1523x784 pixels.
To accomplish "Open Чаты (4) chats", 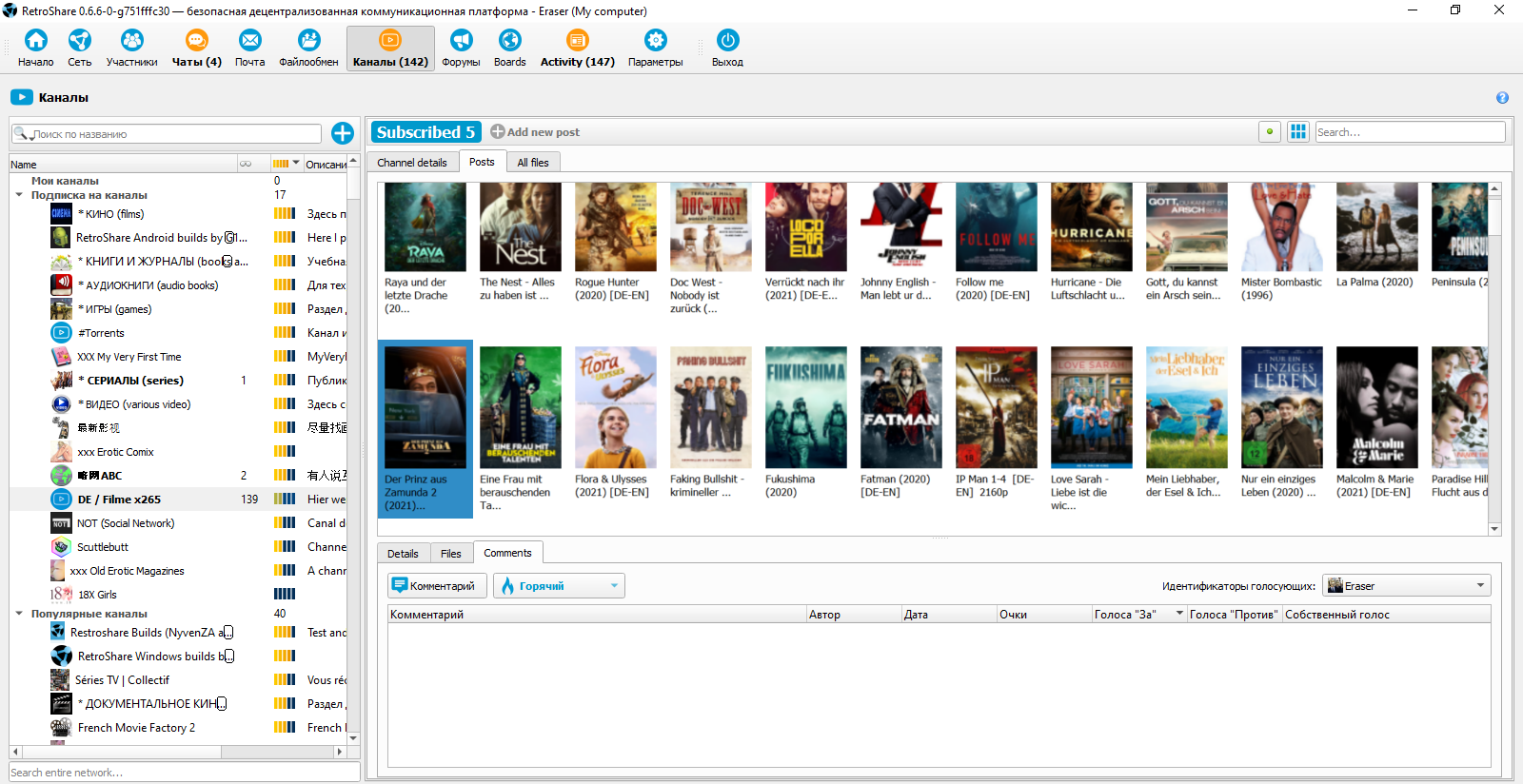I will click(196, 48).
